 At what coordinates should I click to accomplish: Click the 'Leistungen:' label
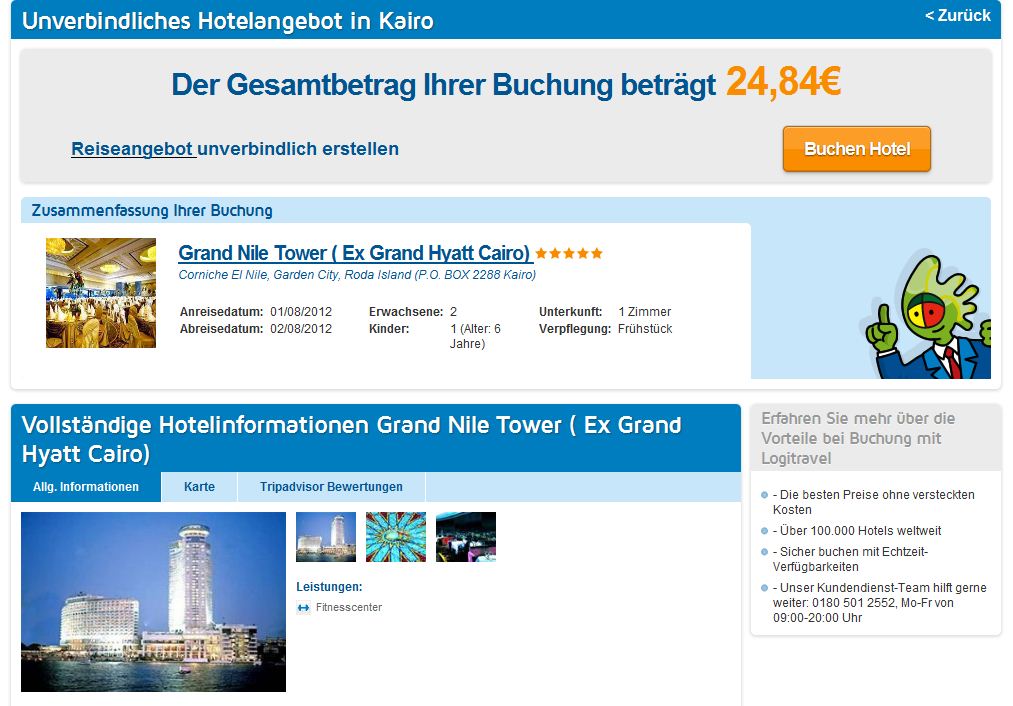pyautogui.click(x=329, y=587)
